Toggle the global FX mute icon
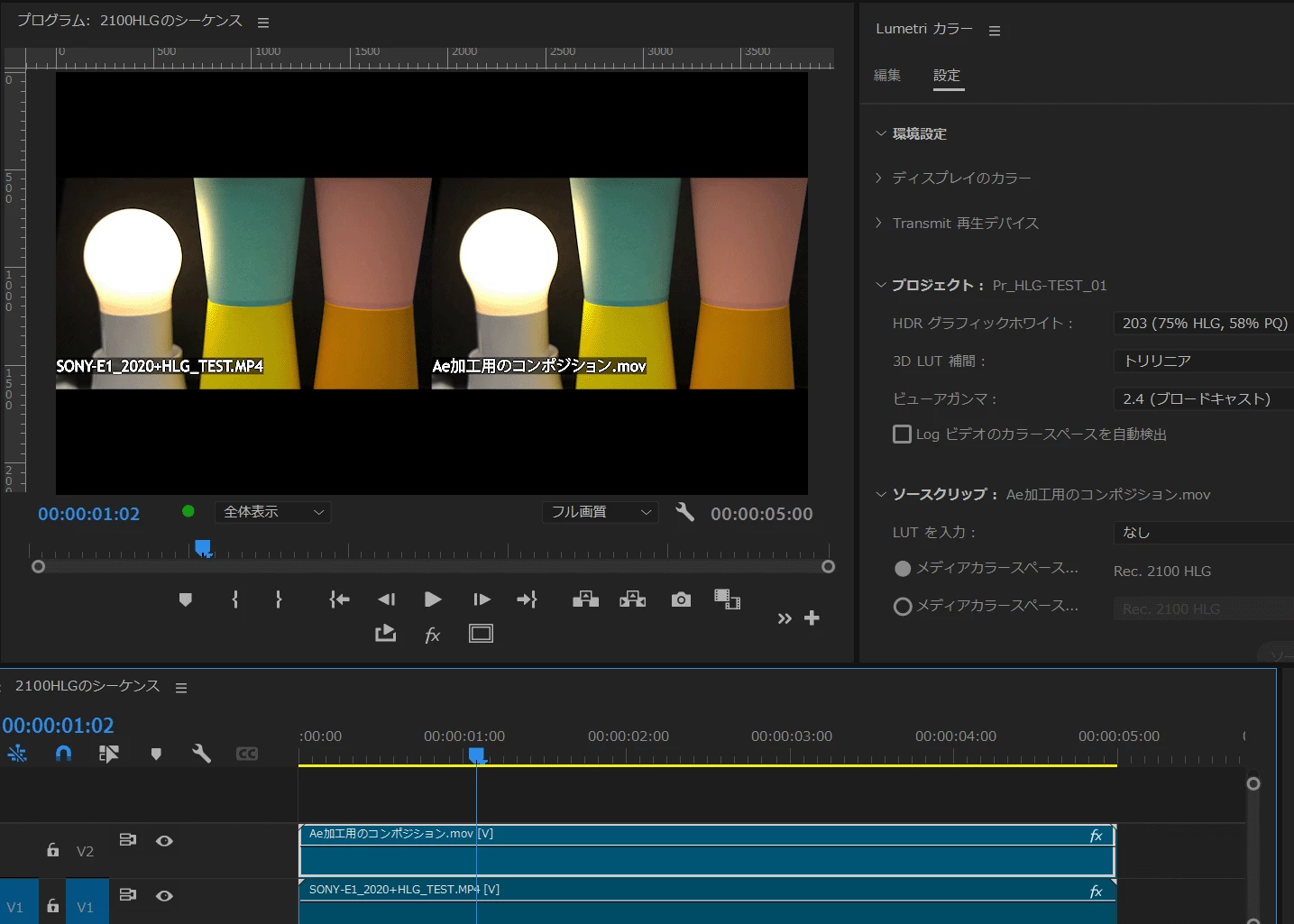The height and width of the screenshot is (924, 1294). click(x=432, y=635)
